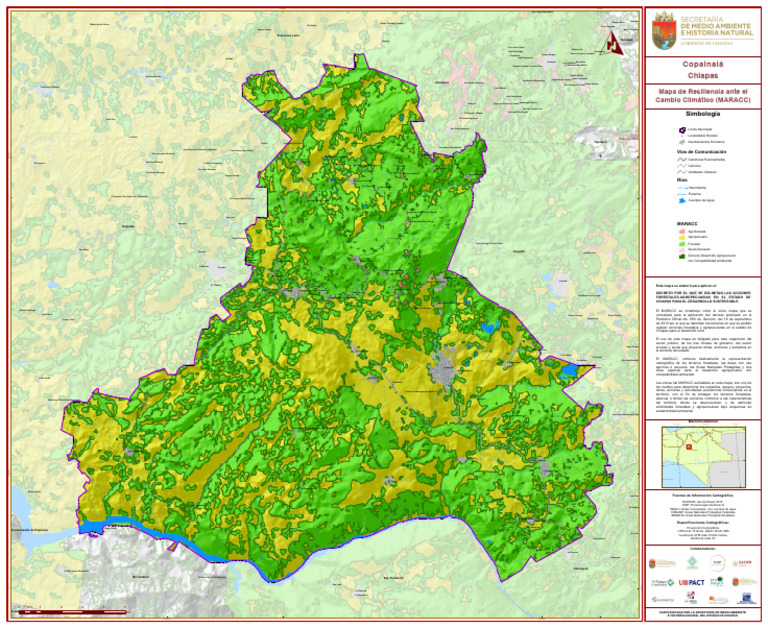Click the macrolocalización inset map thumbnail
This screenshot has height=628, width=768.
704,457
